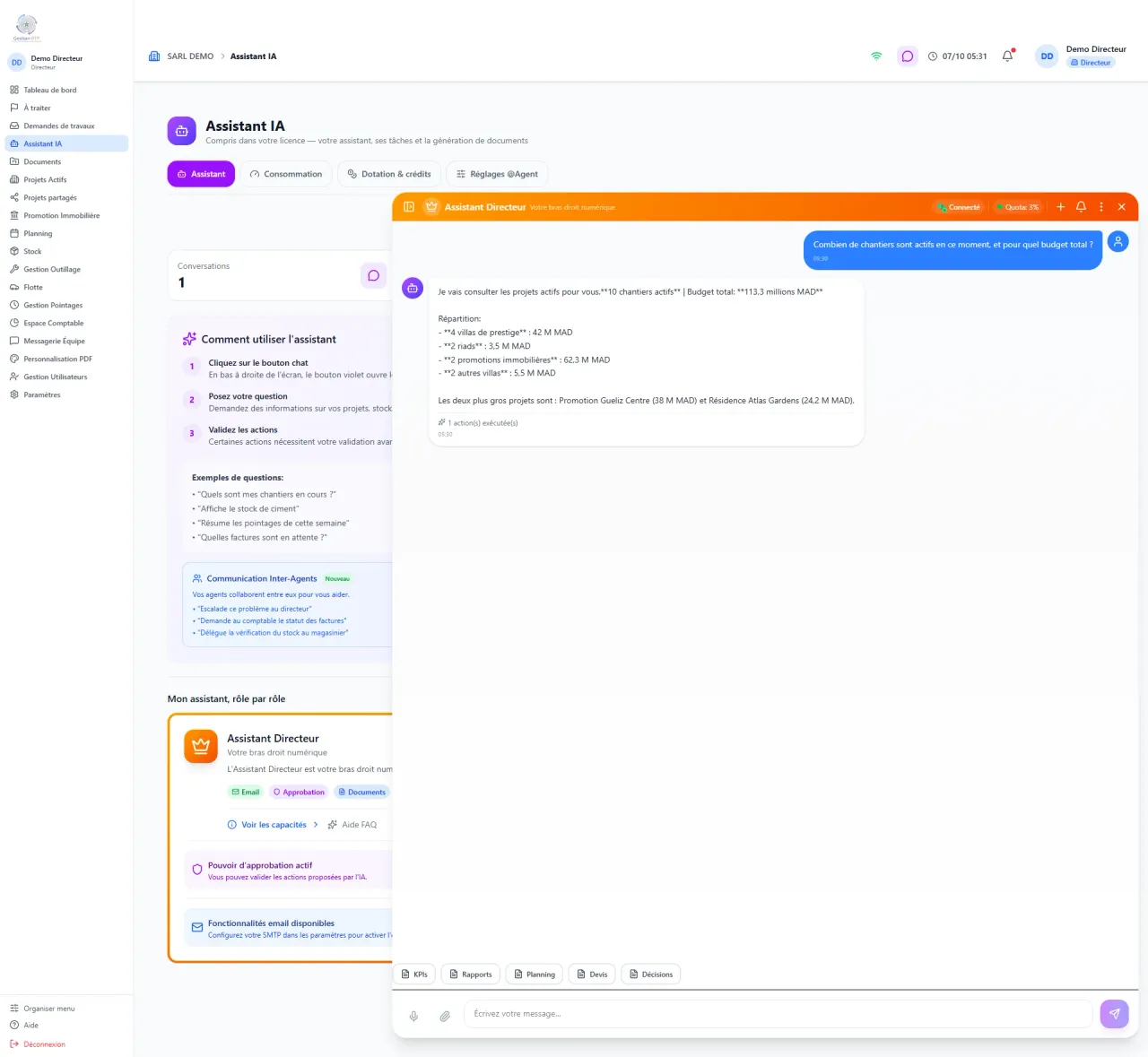This screenshot has height=1057, width=1148.
Task: Attach a file with the paperclip icon
Action: tap(445, 1016)
